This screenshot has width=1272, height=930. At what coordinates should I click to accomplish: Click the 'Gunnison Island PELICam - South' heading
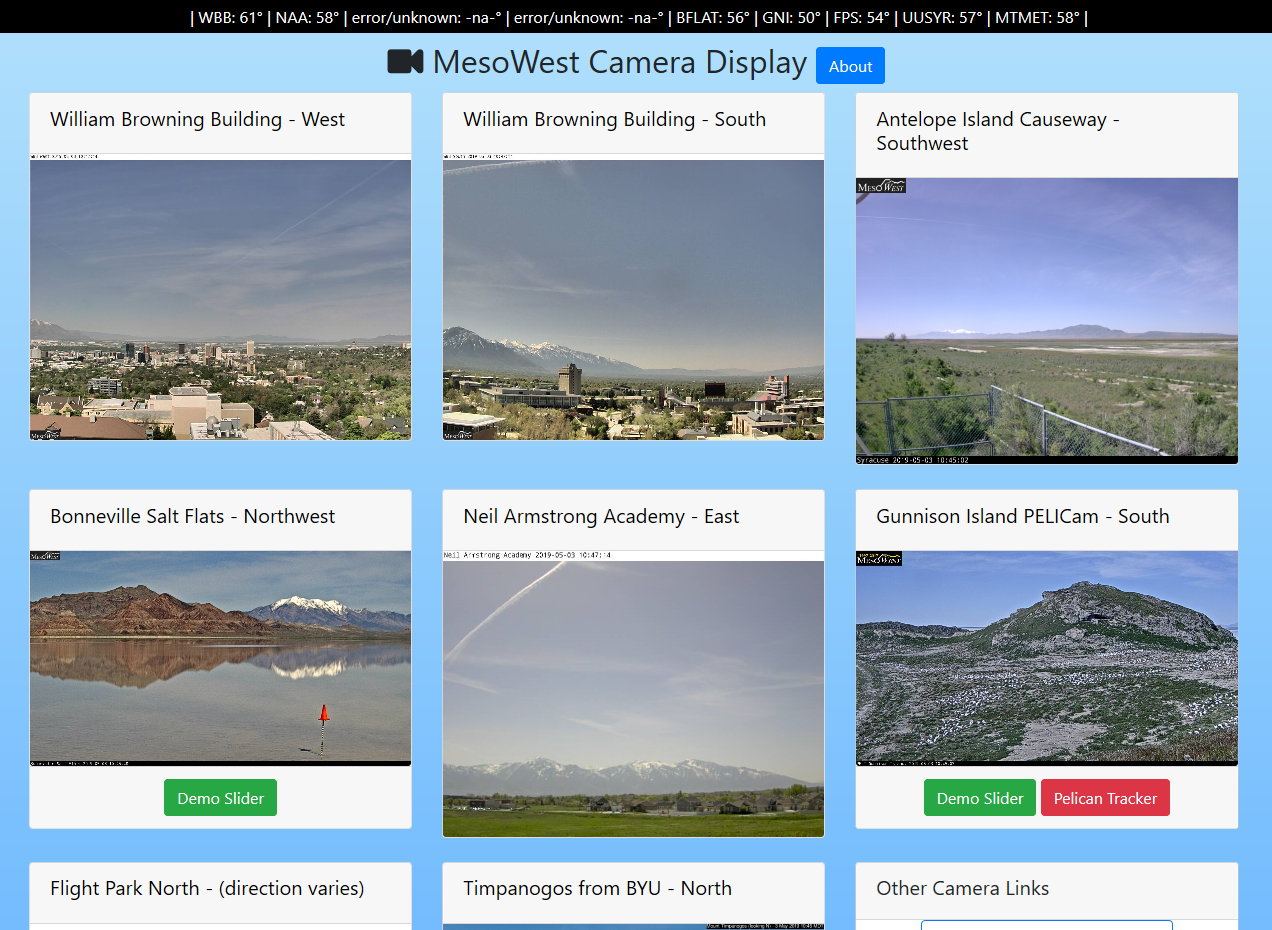(1022, 516)
